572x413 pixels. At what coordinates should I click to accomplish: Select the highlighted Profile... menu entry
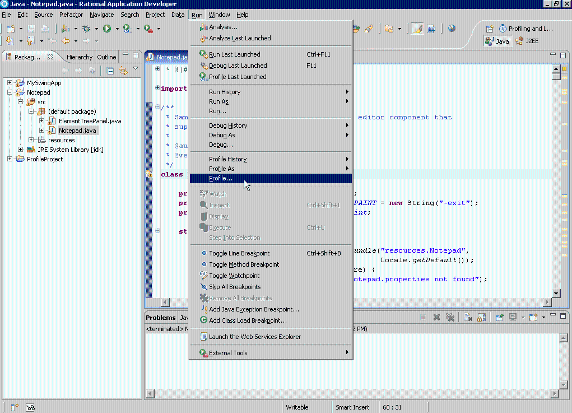271,178
